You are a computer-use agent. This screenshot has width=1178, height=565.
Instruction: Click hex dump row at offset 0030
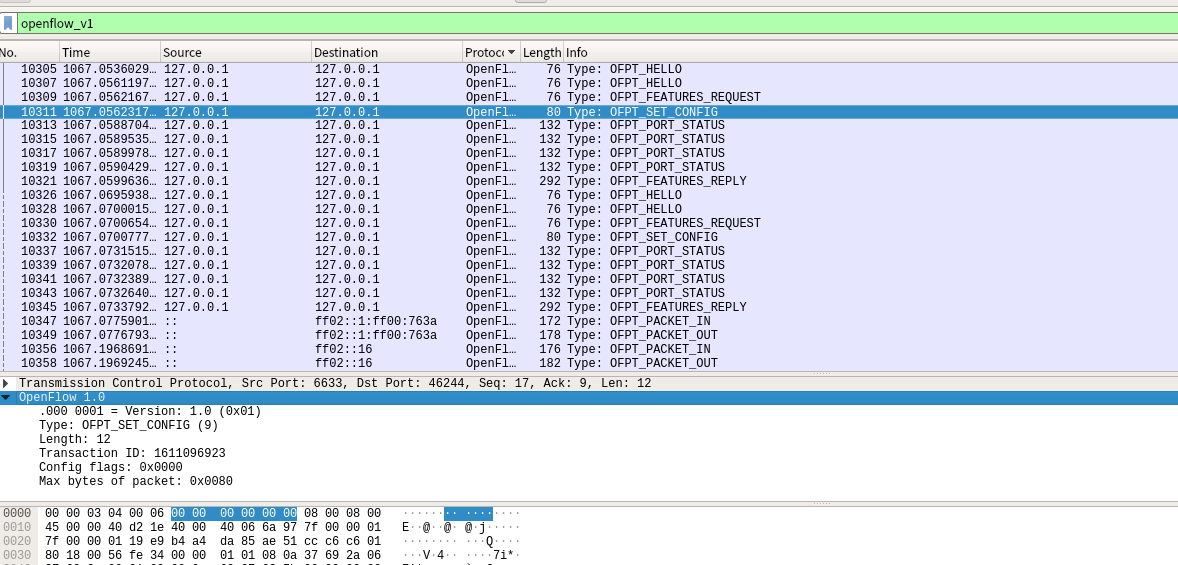click(261, 555)
